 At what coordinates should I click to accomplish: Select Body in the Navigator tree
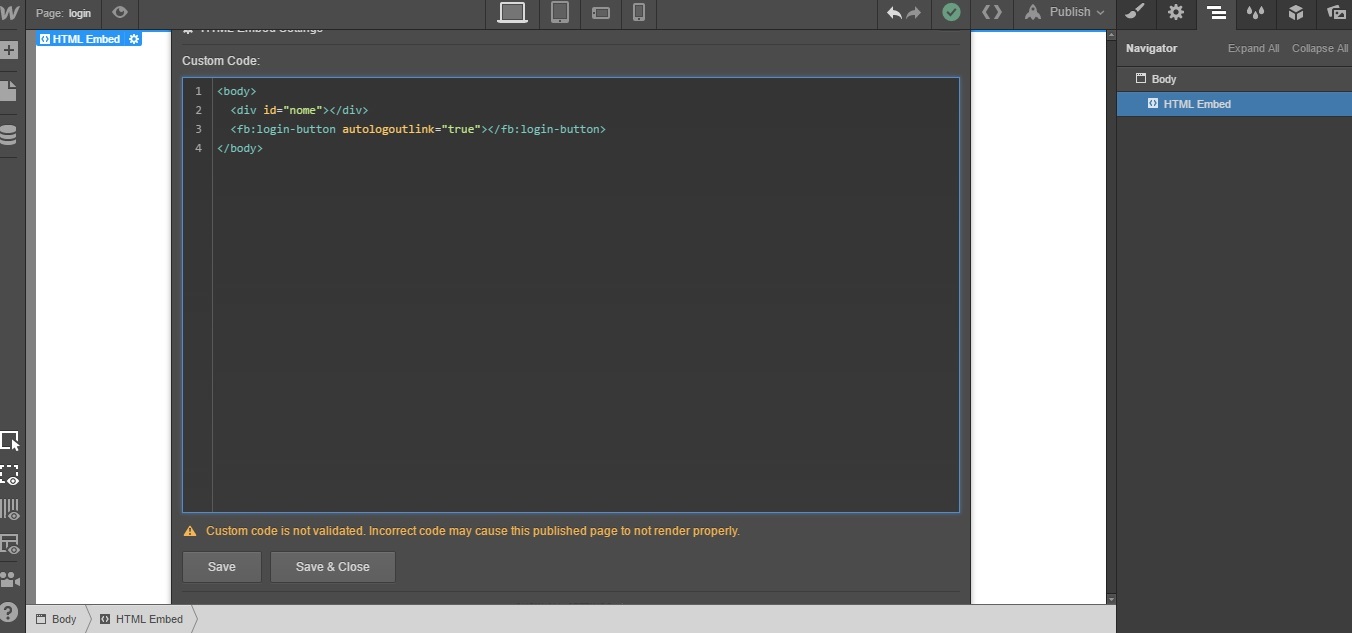[1164, 79]
